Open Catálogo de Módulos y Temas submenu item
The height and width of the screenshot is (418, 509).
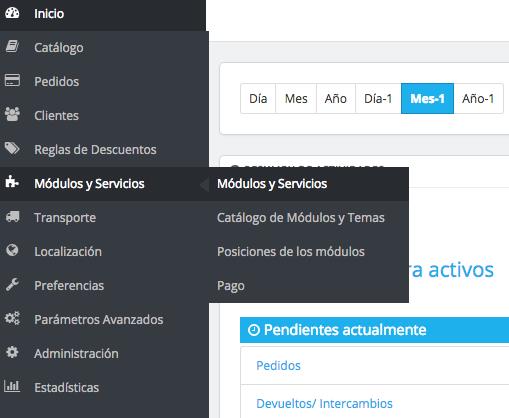coord(301,218)
